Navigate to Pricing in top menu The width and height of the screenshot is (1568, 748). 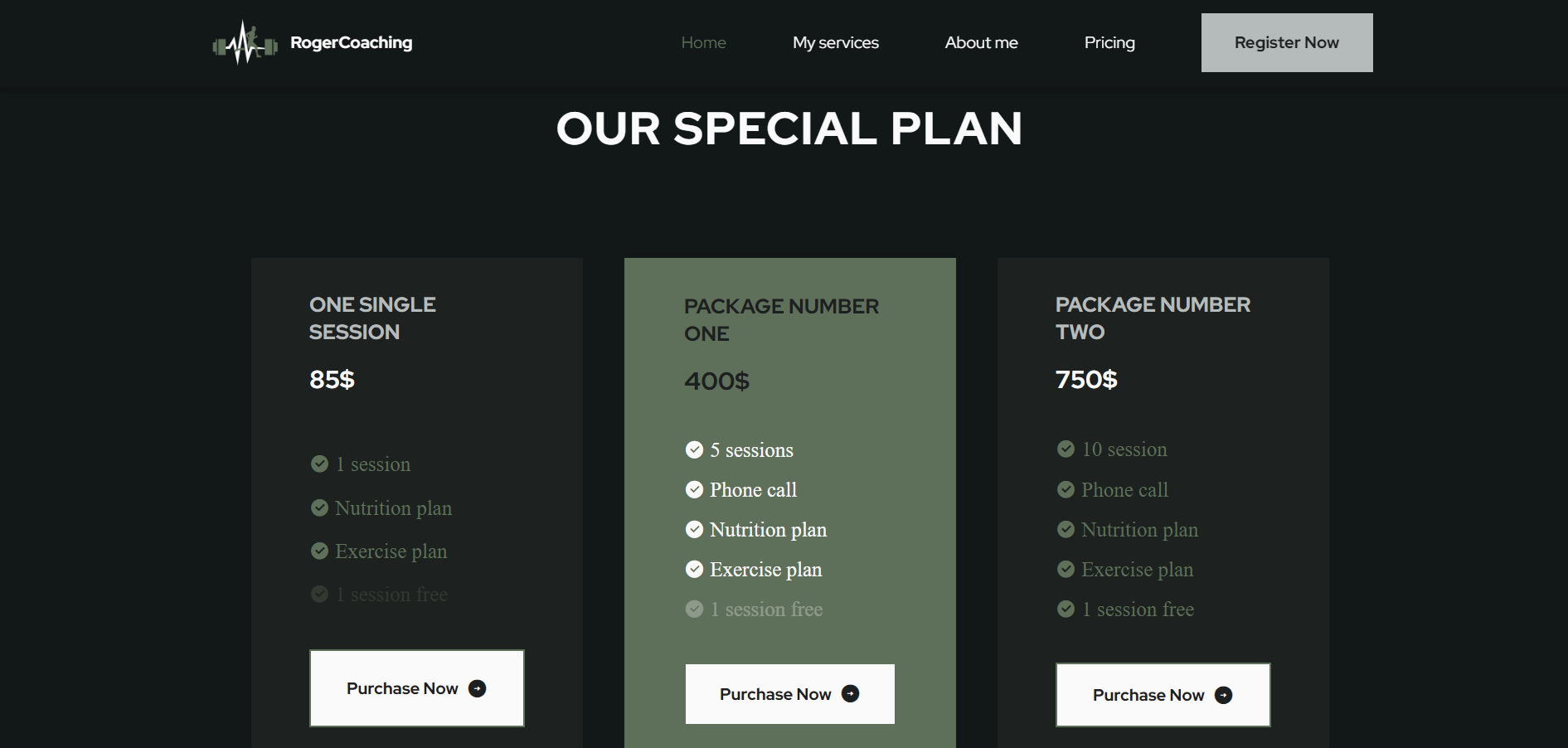click(x=1109, y=42)
